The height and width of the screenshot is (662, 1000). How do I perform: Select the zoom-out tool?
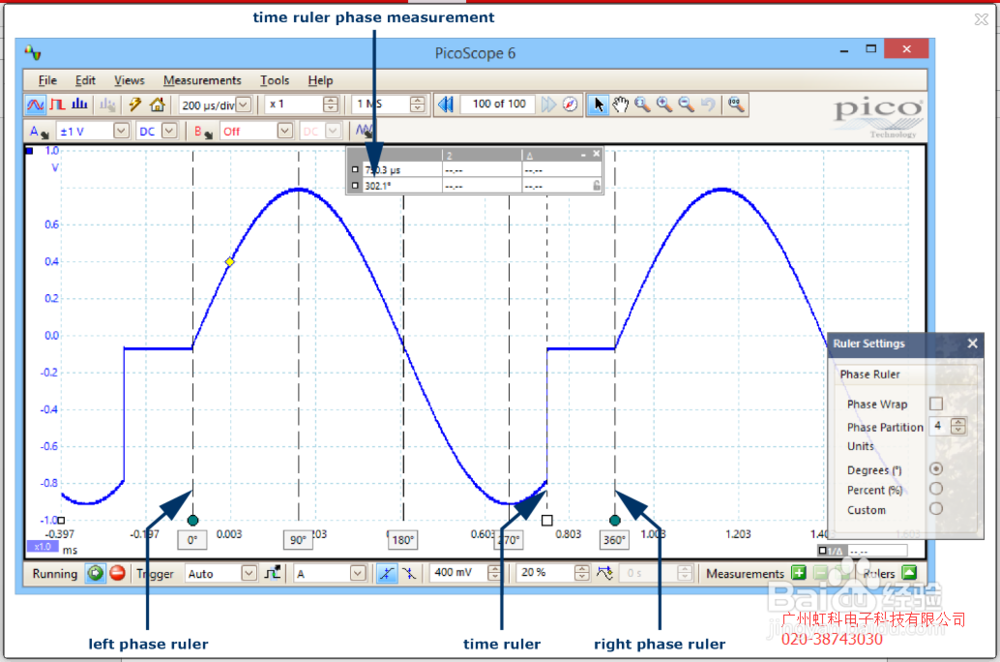(686, 105)
